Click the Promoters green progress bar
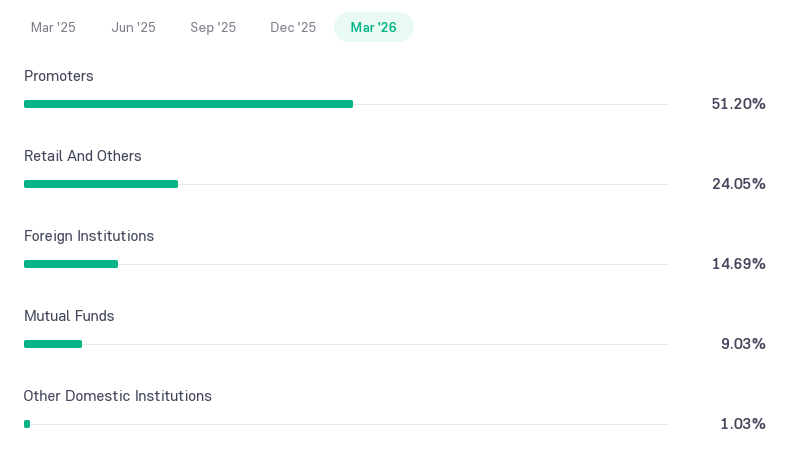The width and height of the screenshot is (797, 457). [x=189, y=104]
